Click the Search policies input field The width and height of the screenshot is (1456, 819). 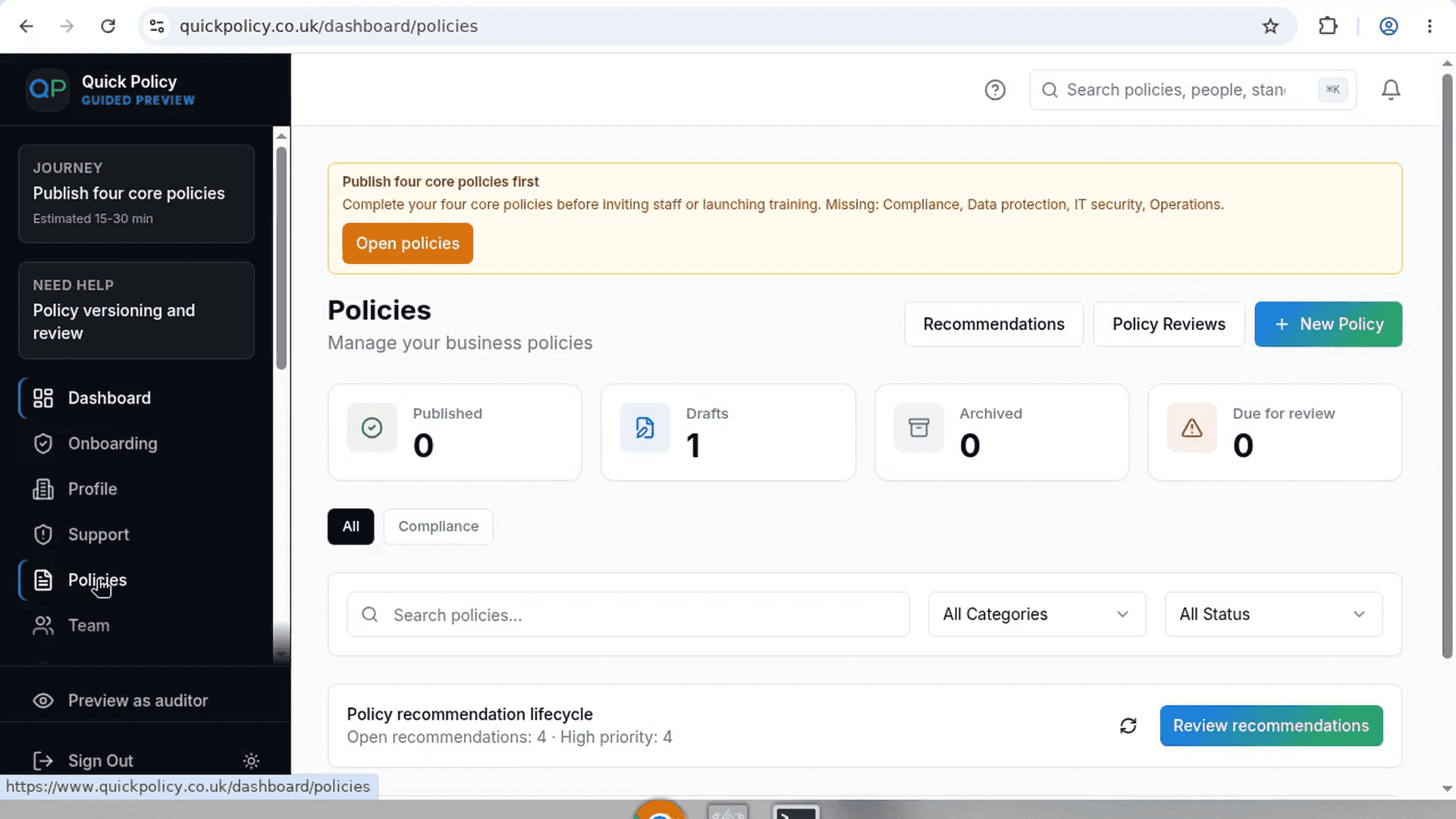[x=628, y=614]
